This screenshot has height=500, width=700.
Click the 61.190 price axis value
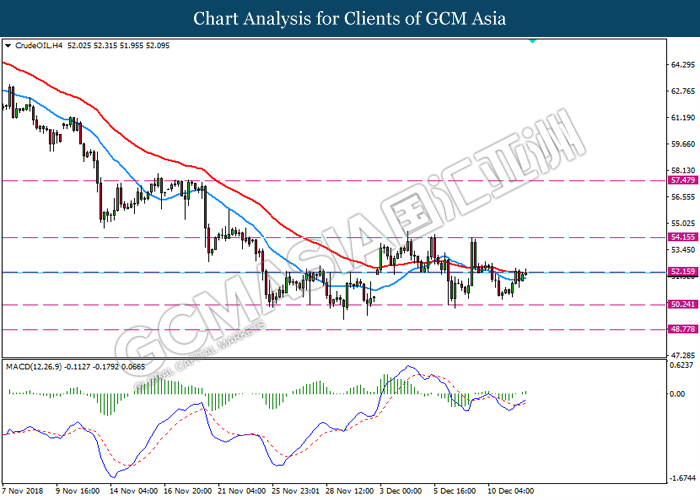click(683, 118)
